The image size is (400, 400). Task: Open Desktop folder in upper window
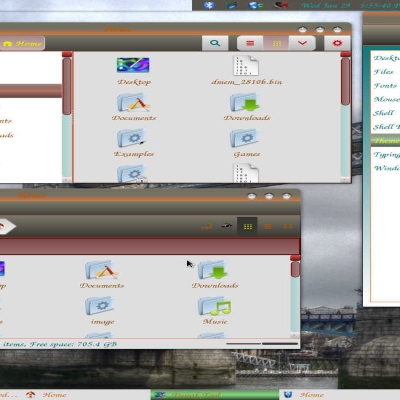click(x=133, y=71)
